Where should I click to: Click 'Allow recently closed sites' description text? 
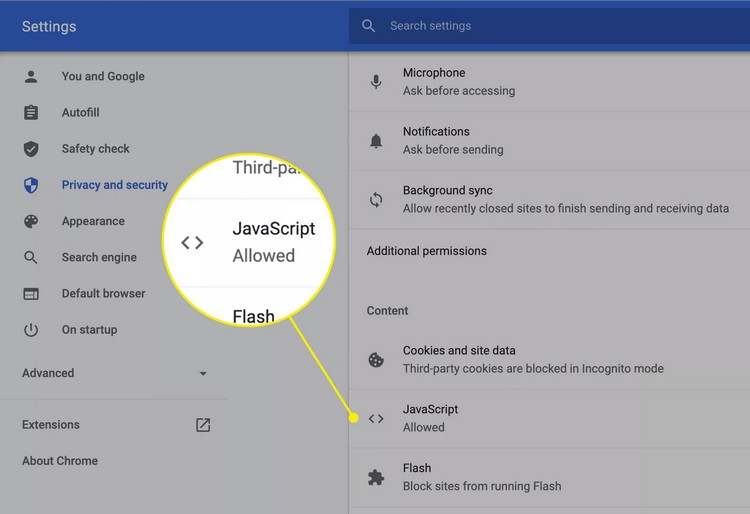pos(566,208)
